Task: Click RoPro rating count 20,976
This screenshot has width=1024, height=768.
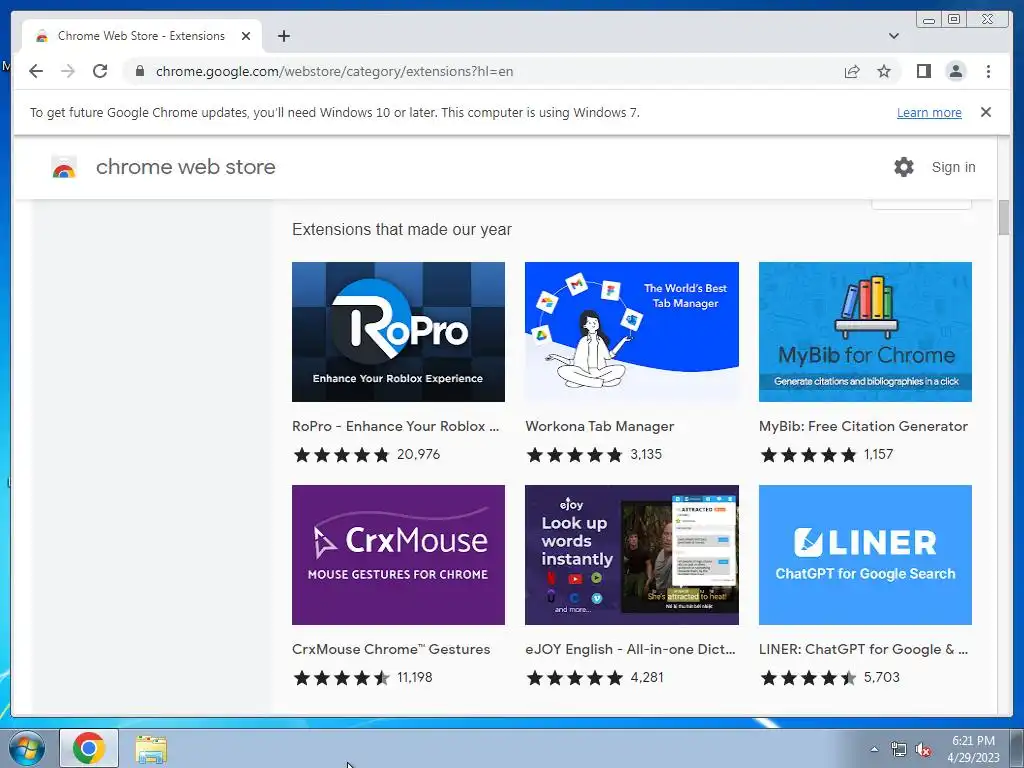Action: 419,455
